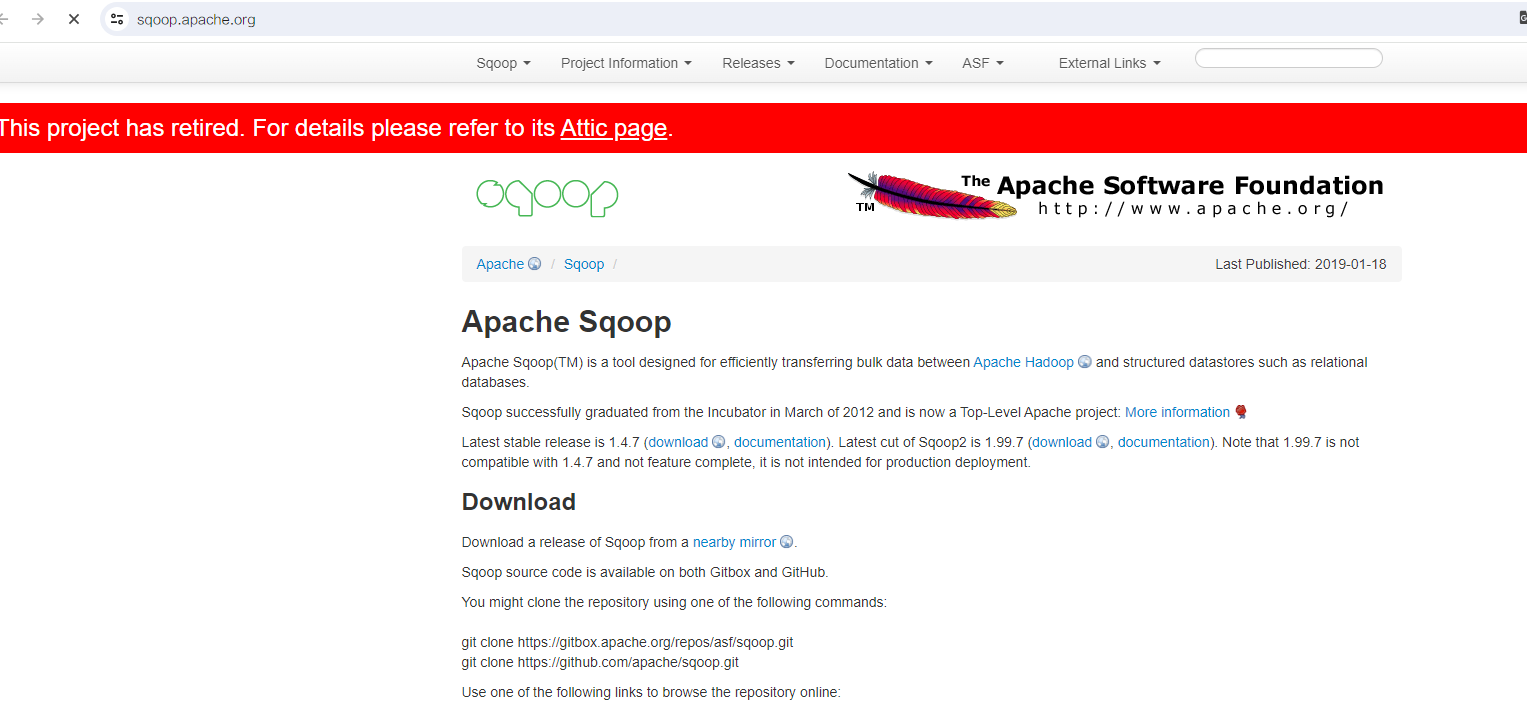Open documentation link for 1.99.7
1527x720 pixels.
click(1164, 442)
